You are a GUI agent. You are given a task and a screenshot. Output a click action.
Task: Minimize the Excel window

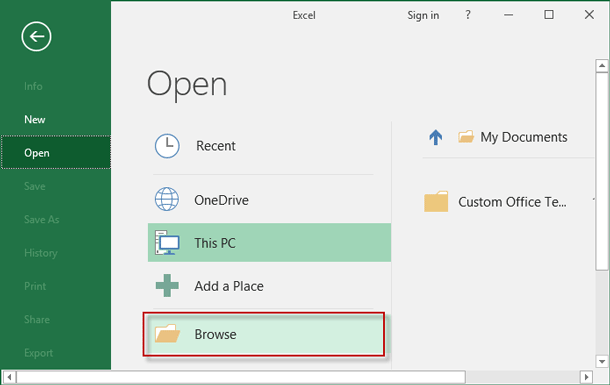tap(508, 15)
